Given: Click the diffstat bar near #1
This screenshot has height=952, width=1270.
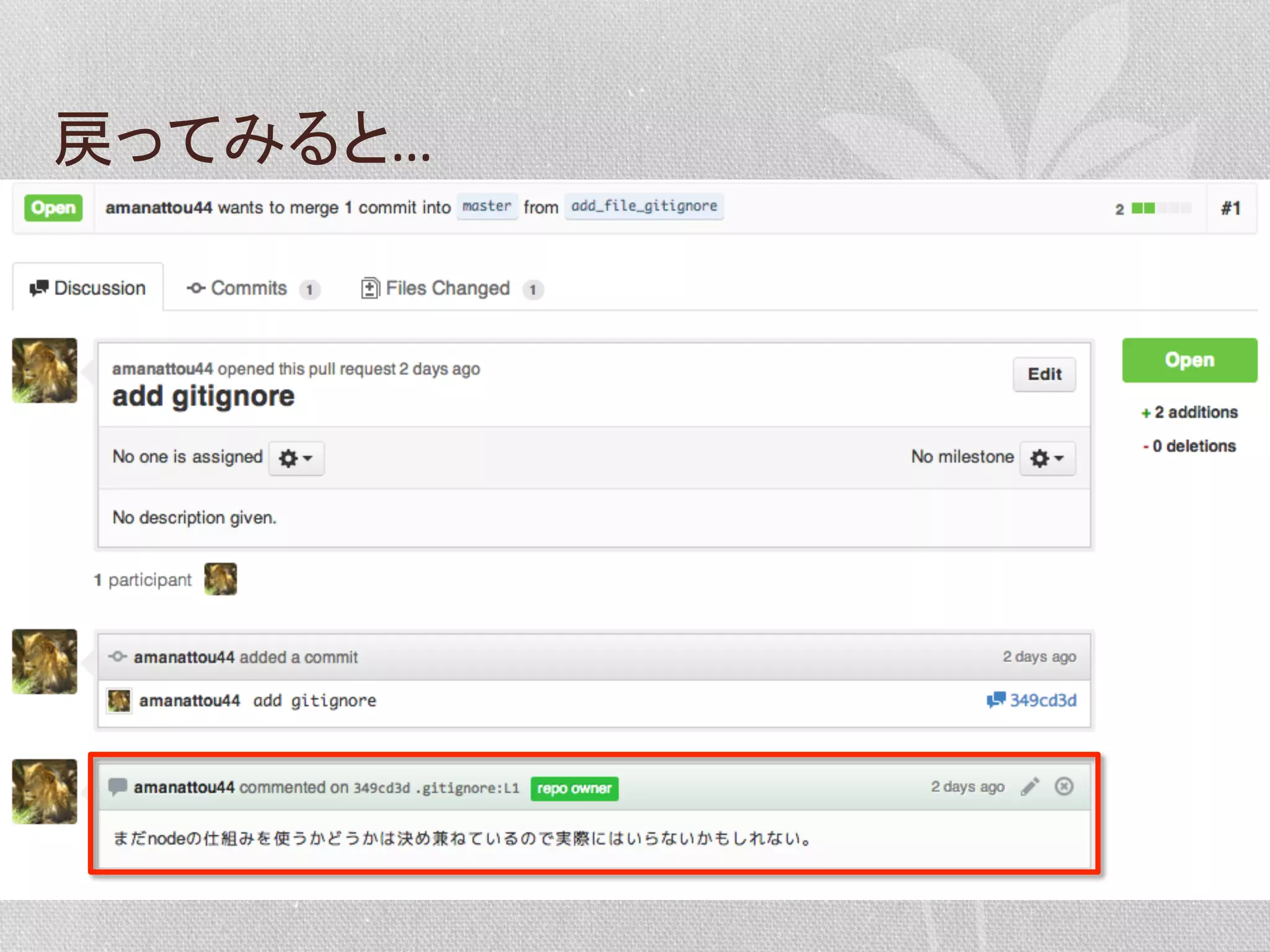Looking at the screenshot, I should [1161, 208].
